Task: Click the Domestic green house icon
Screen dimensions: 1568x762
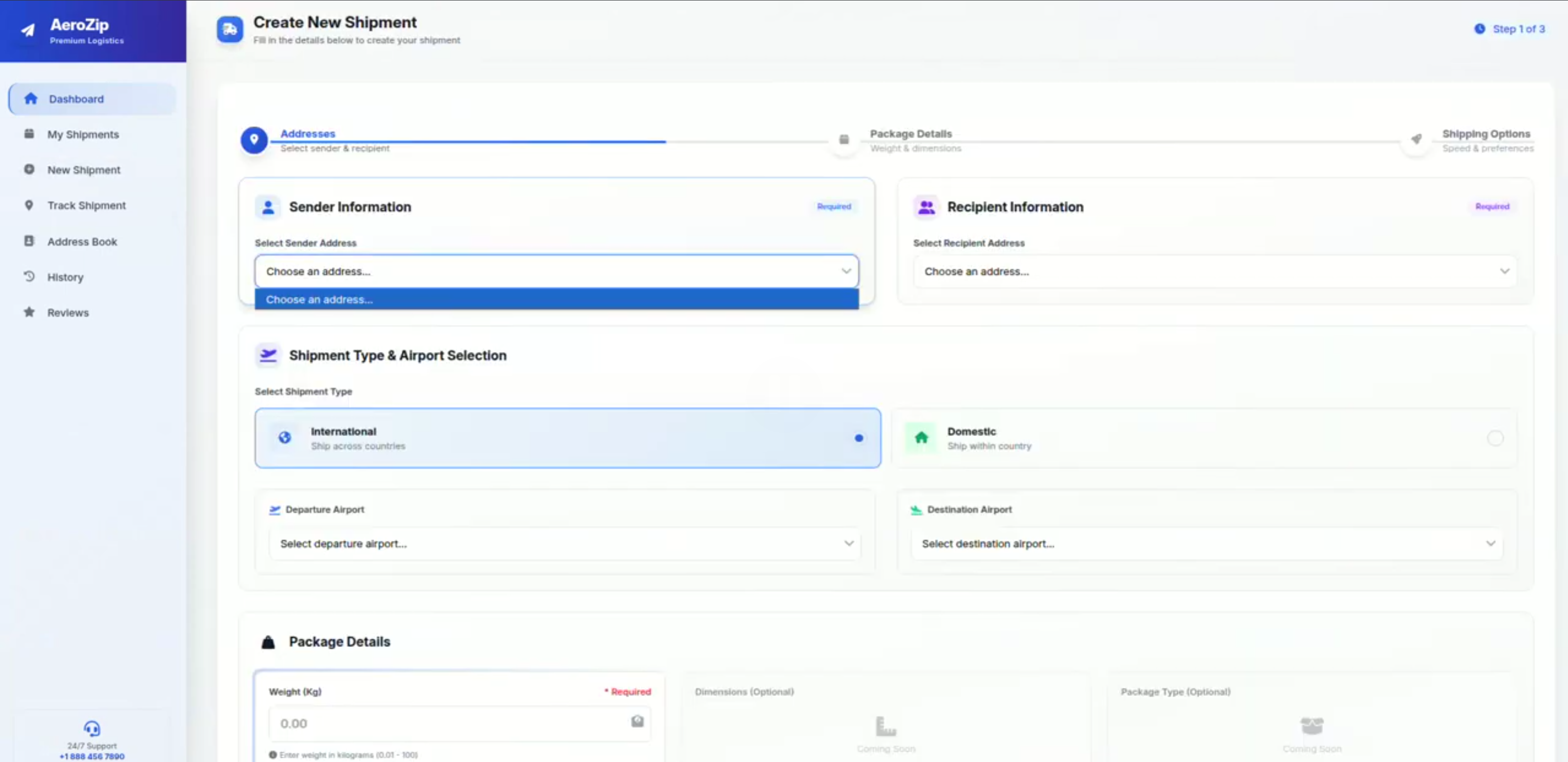Action: click(921, 437)
